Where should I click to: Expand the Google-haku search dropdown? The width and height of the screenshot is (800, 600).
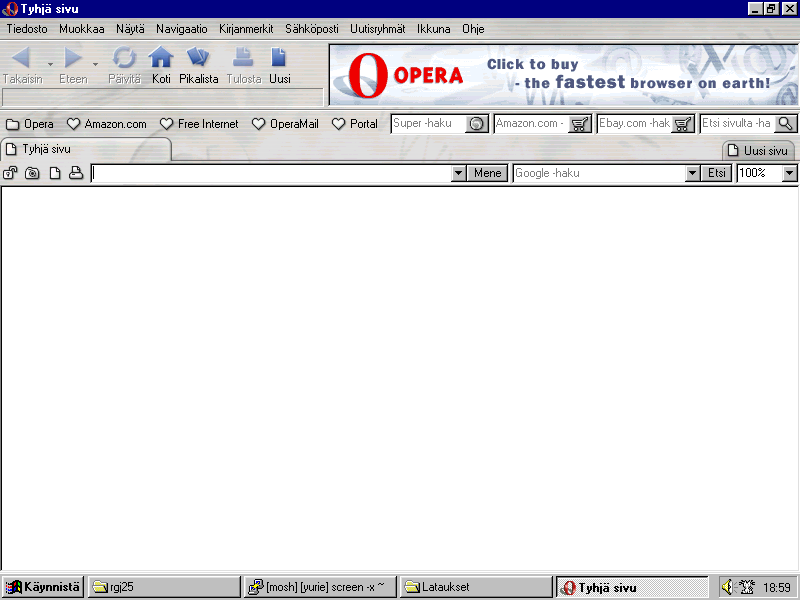(692, 173)
